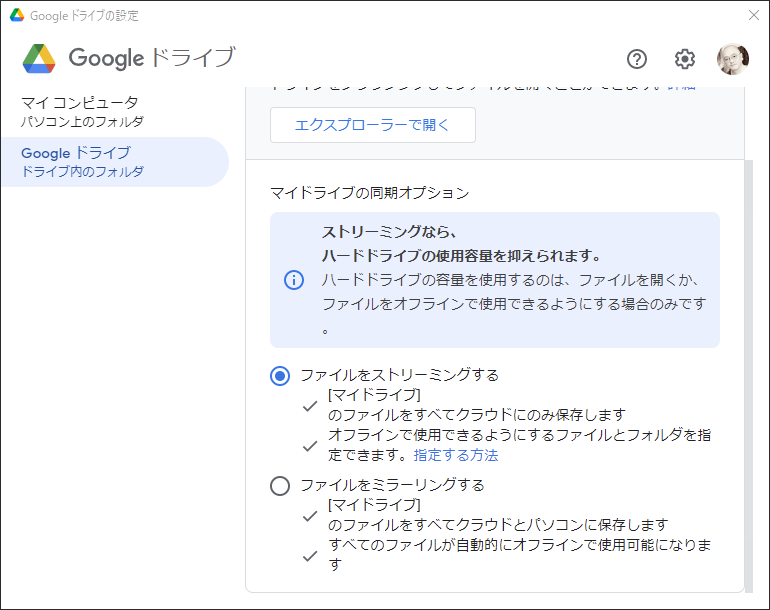Click the Google Drive logo in header
770x610 pixels.
click(39, 58)
